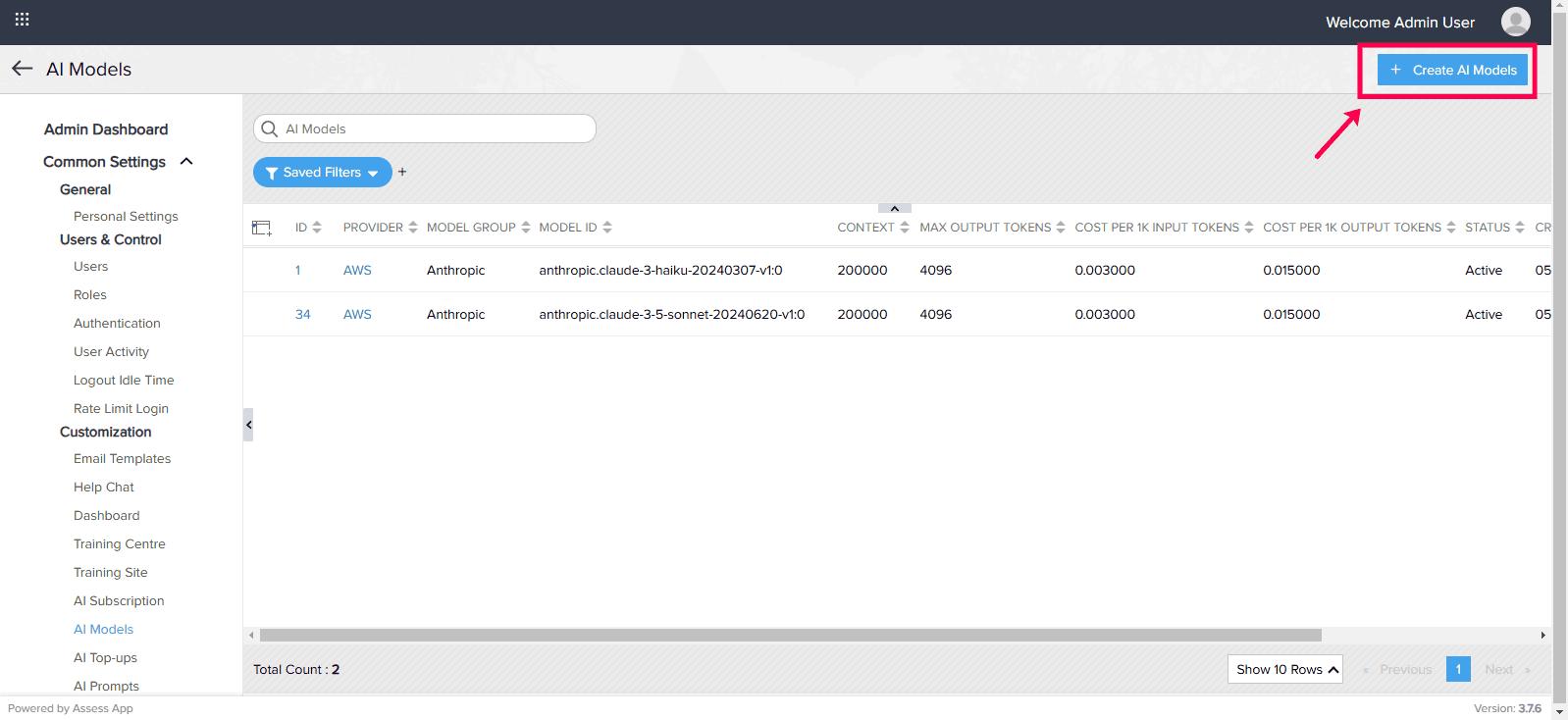Open AI Subscription in sidebar

coord(119,601)
